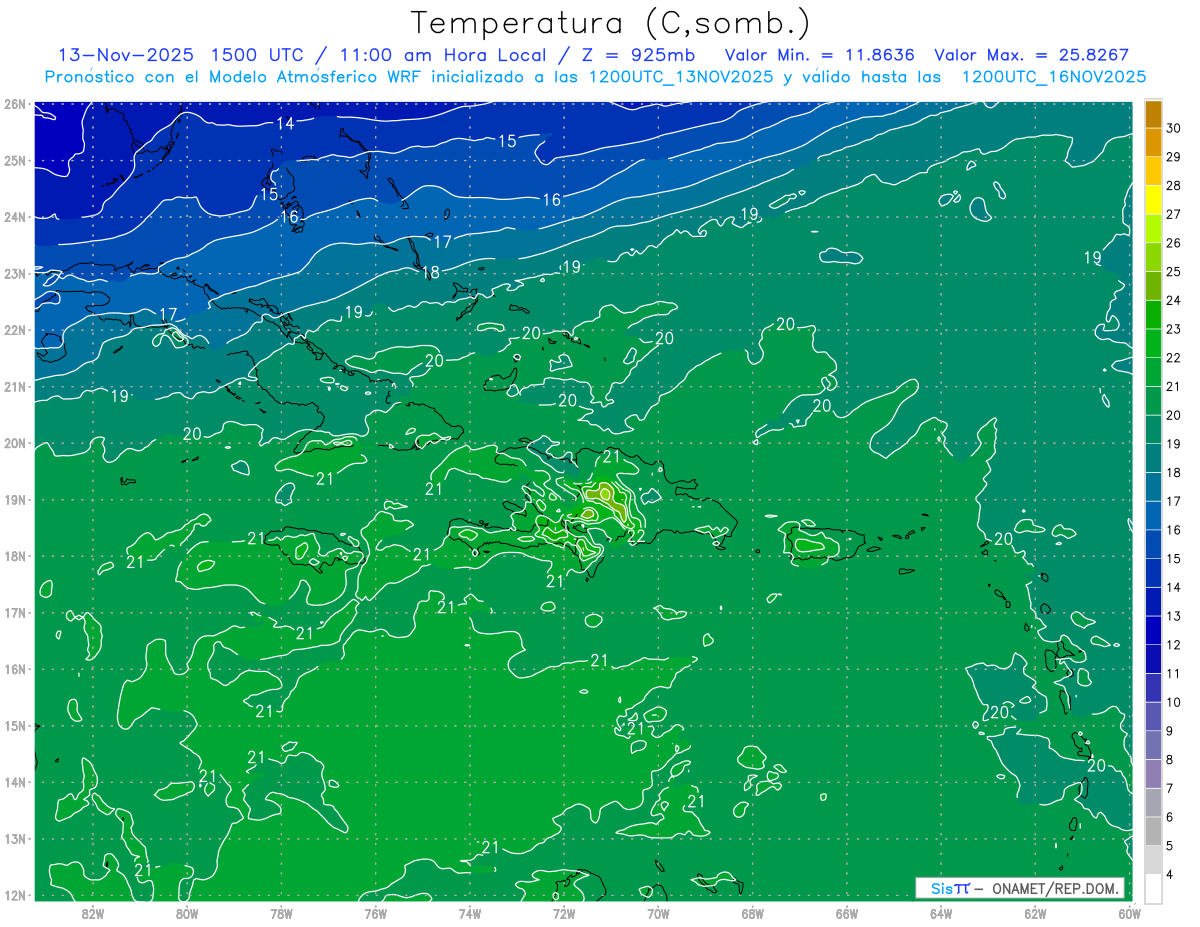Click the "14" contour label on the map
Screen dimensions: 1200x927
pyautogui.click(x=286, y=124)
